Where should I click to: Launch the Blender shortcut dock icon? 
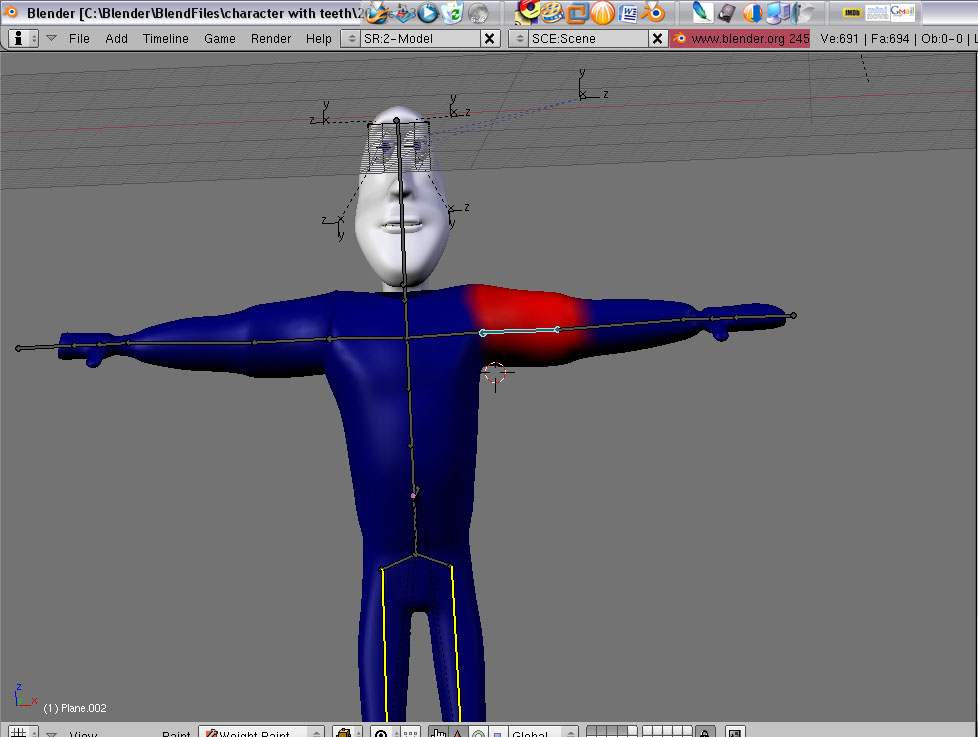(x=653, y=12)
